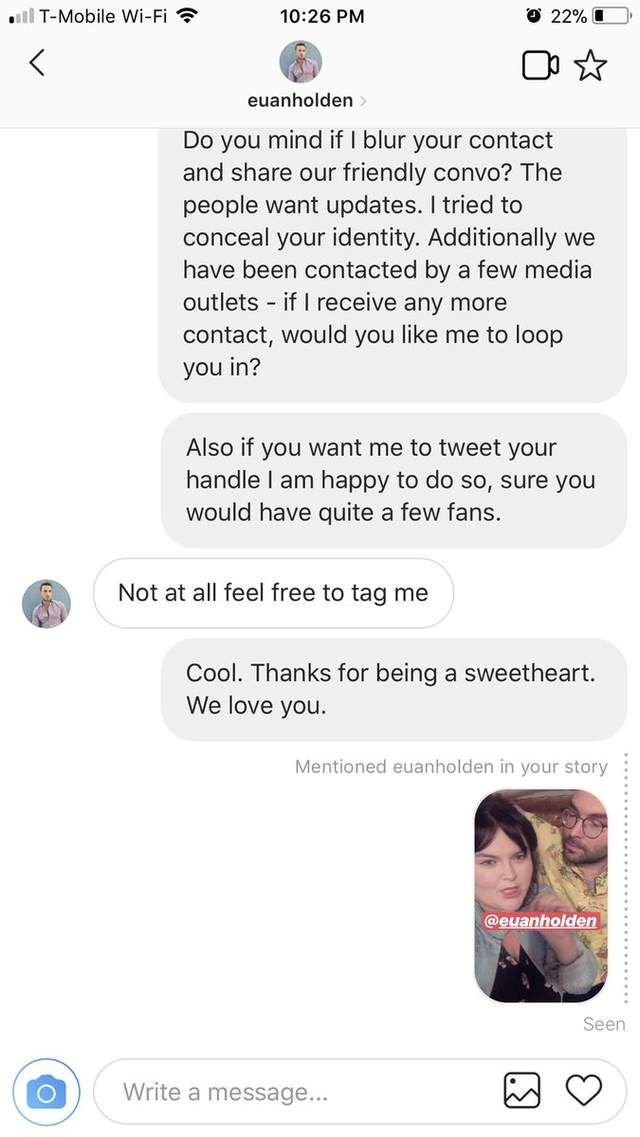Tap the 10:26 PM clock
This screenshot has height=1137, width=640.
coord(318,16)
